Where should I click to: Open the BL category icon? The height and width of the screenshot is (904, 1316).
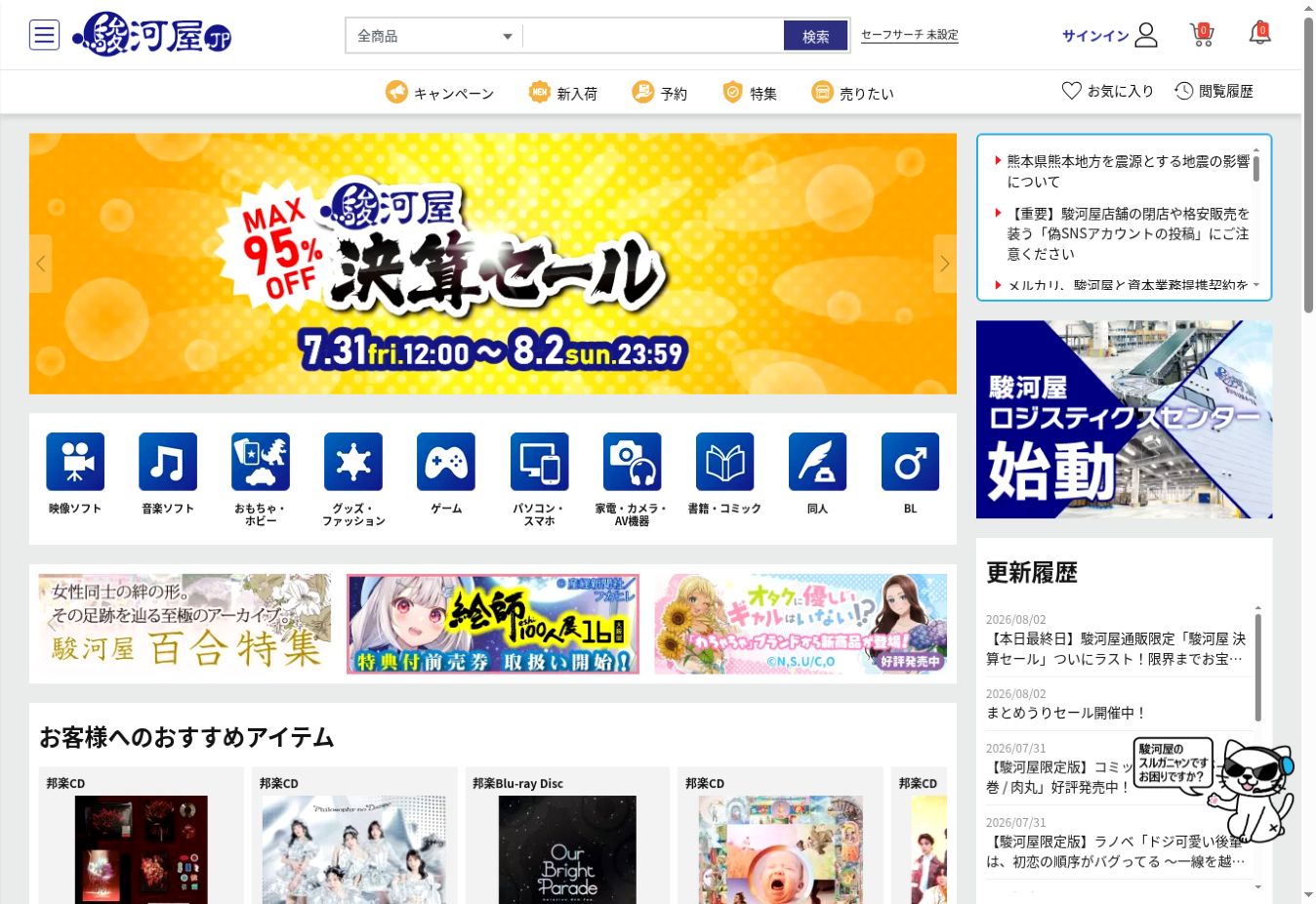[x=910, y=462]
